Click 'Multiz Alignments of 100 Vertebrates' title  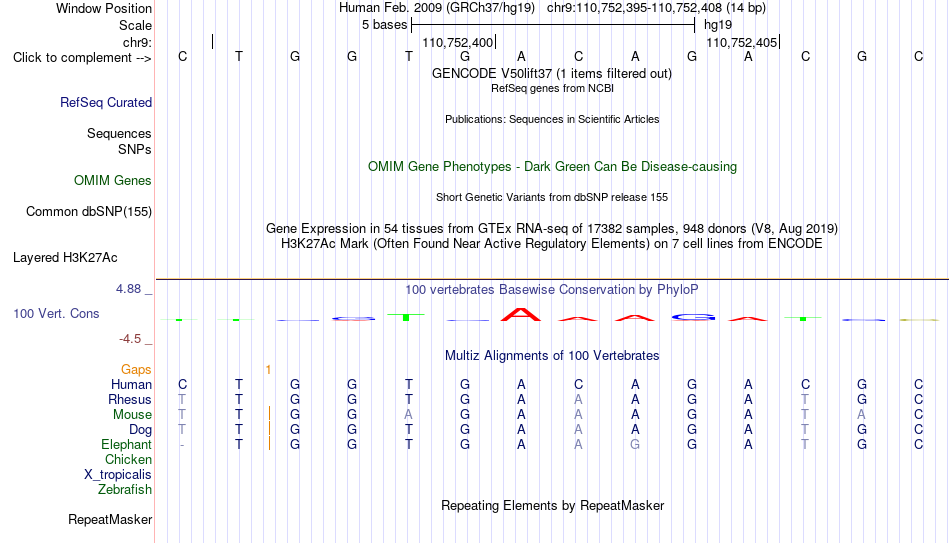[552, 356]
